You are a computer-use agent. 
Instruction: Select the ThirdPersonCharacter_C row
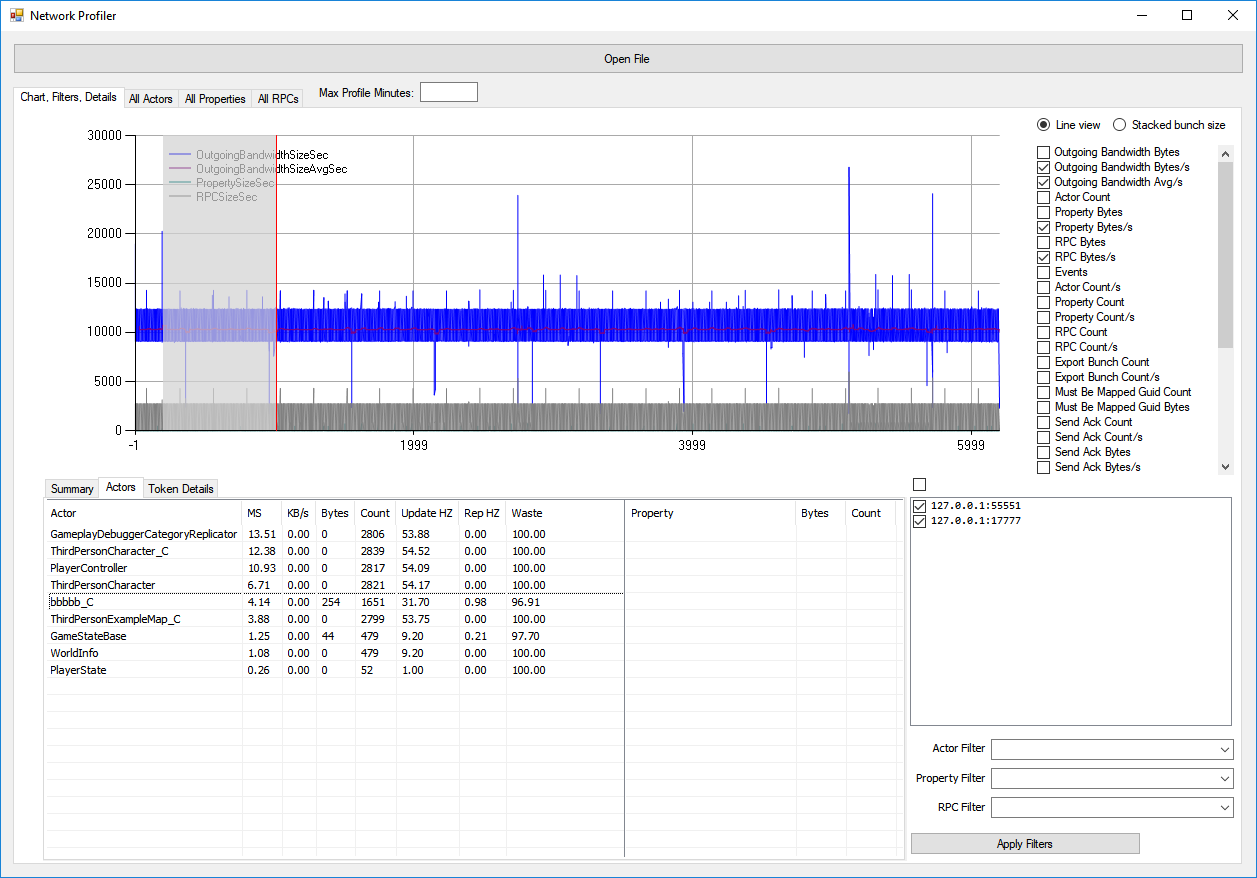(334, 551)
